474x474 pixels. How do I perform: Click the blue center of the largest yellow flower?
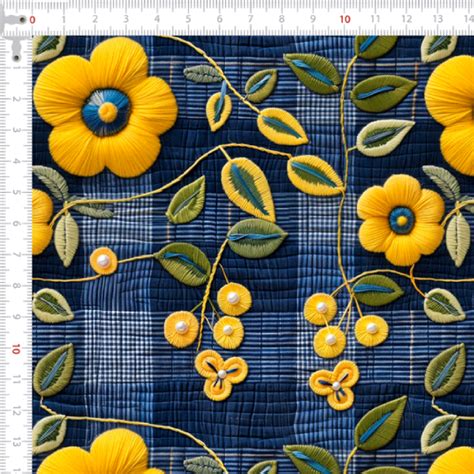[x=107, y=111]
